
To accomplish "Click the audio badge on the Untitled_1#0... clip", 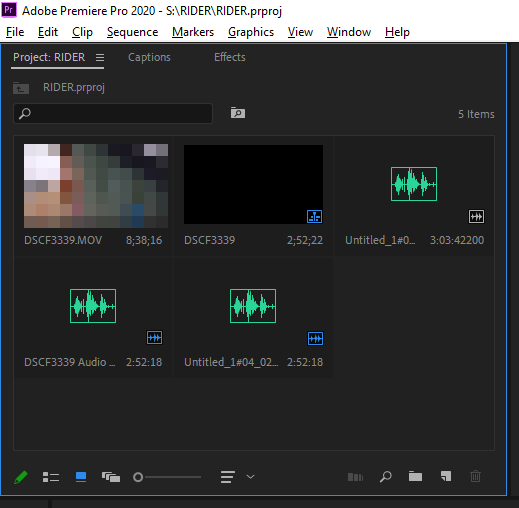I will click(x=476, y=217).
